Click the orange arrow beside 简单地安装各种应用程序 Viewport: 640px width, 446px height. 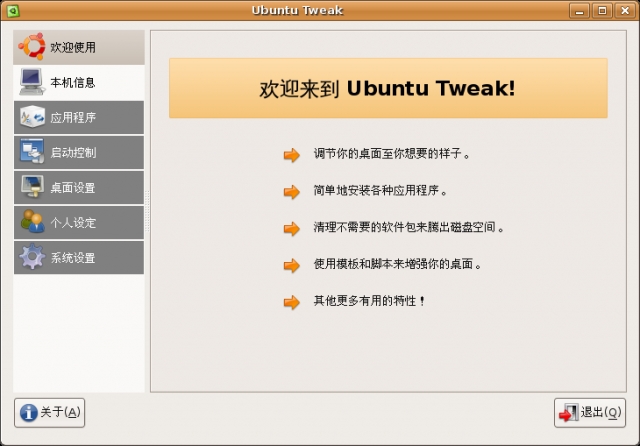click(292, 192)
